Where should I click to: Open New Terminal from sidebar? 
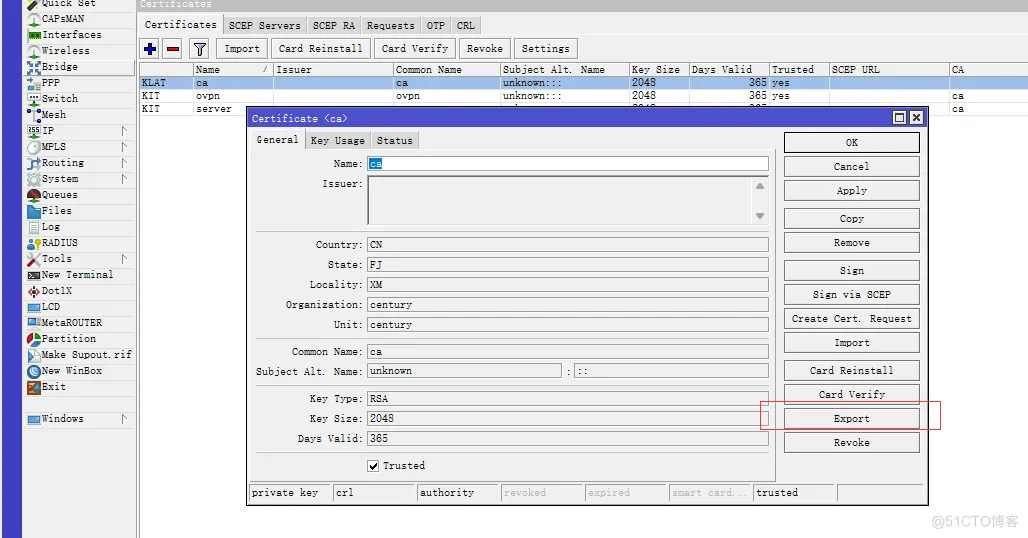tap(76, 275)
